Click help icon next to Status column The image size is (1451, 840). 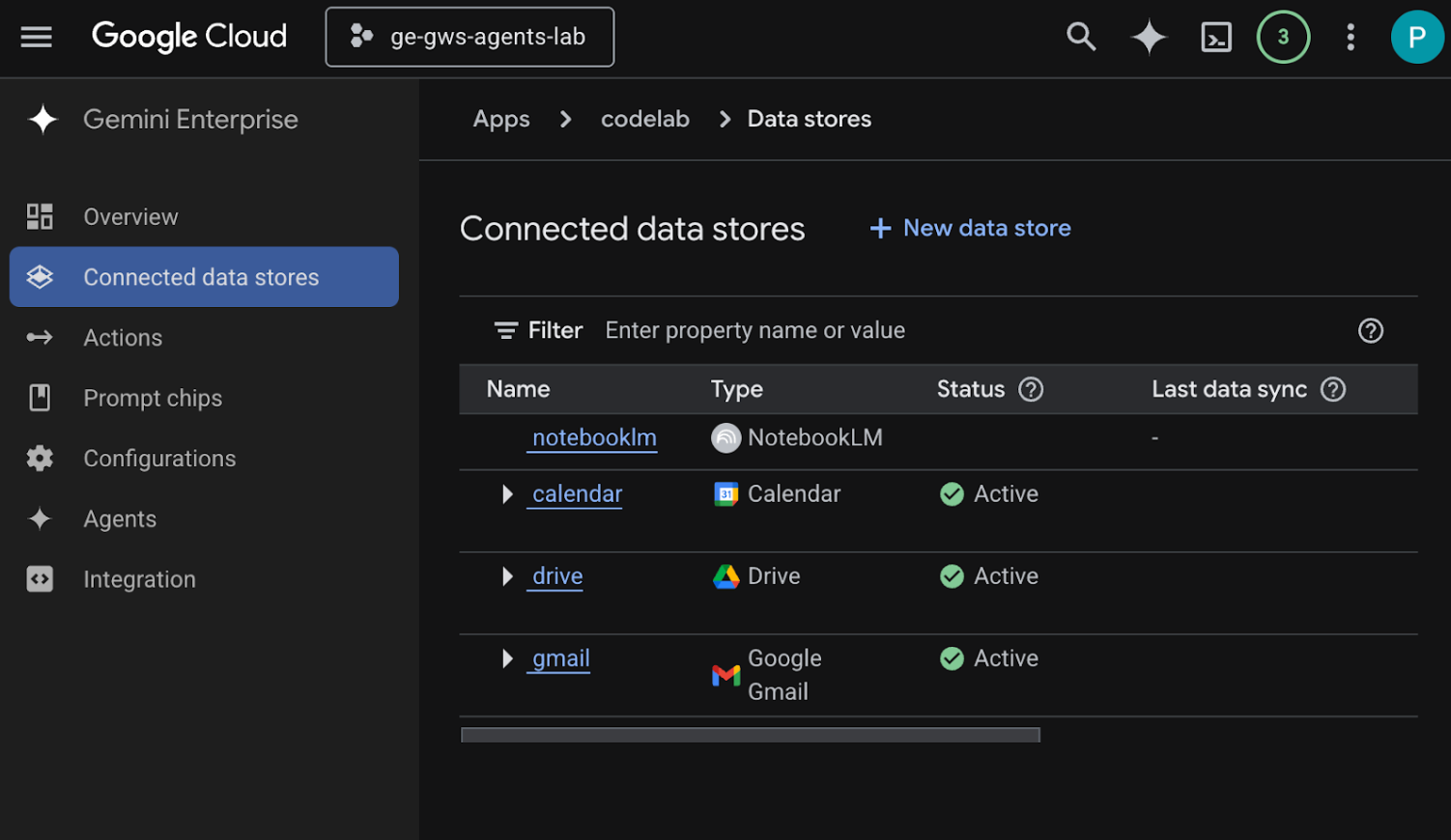tap(1031, 389)
